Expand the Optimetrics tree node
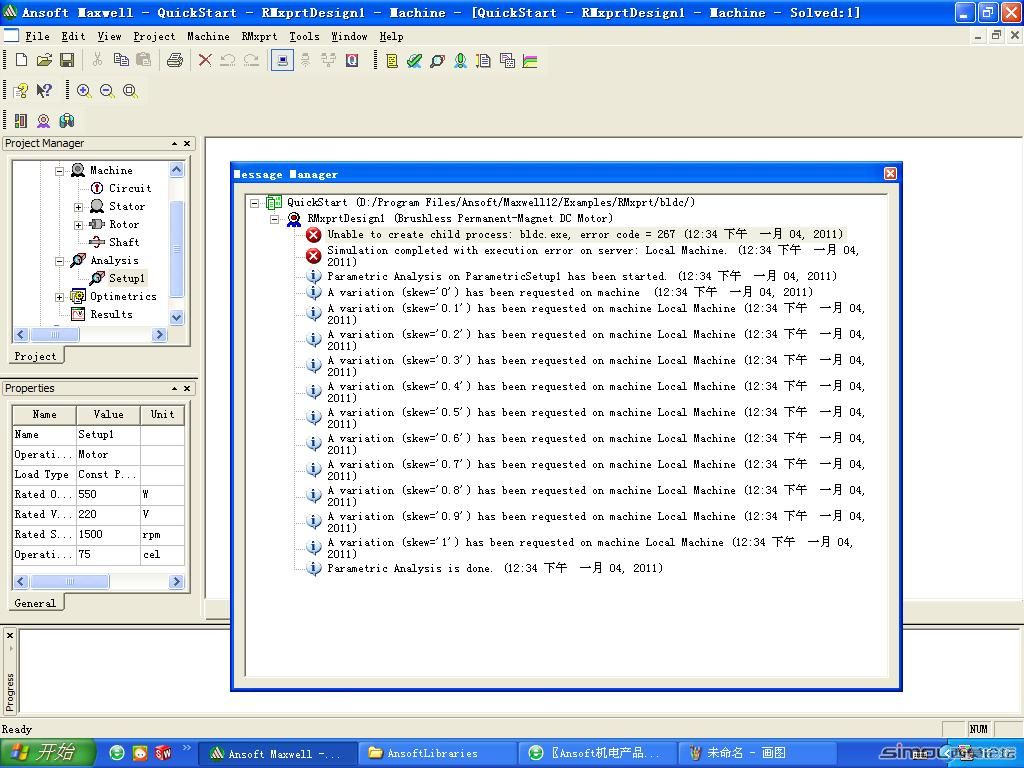This screenshot has height=768, width=1024. tap(60, 297)
